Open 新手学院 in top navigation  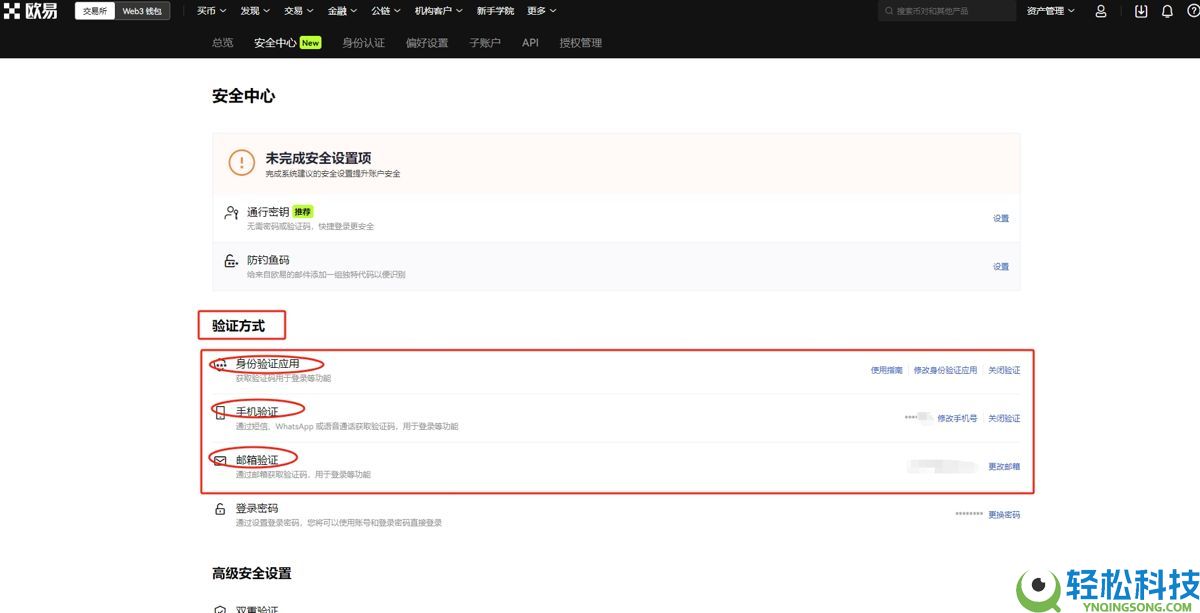click(x=495, y=11)
